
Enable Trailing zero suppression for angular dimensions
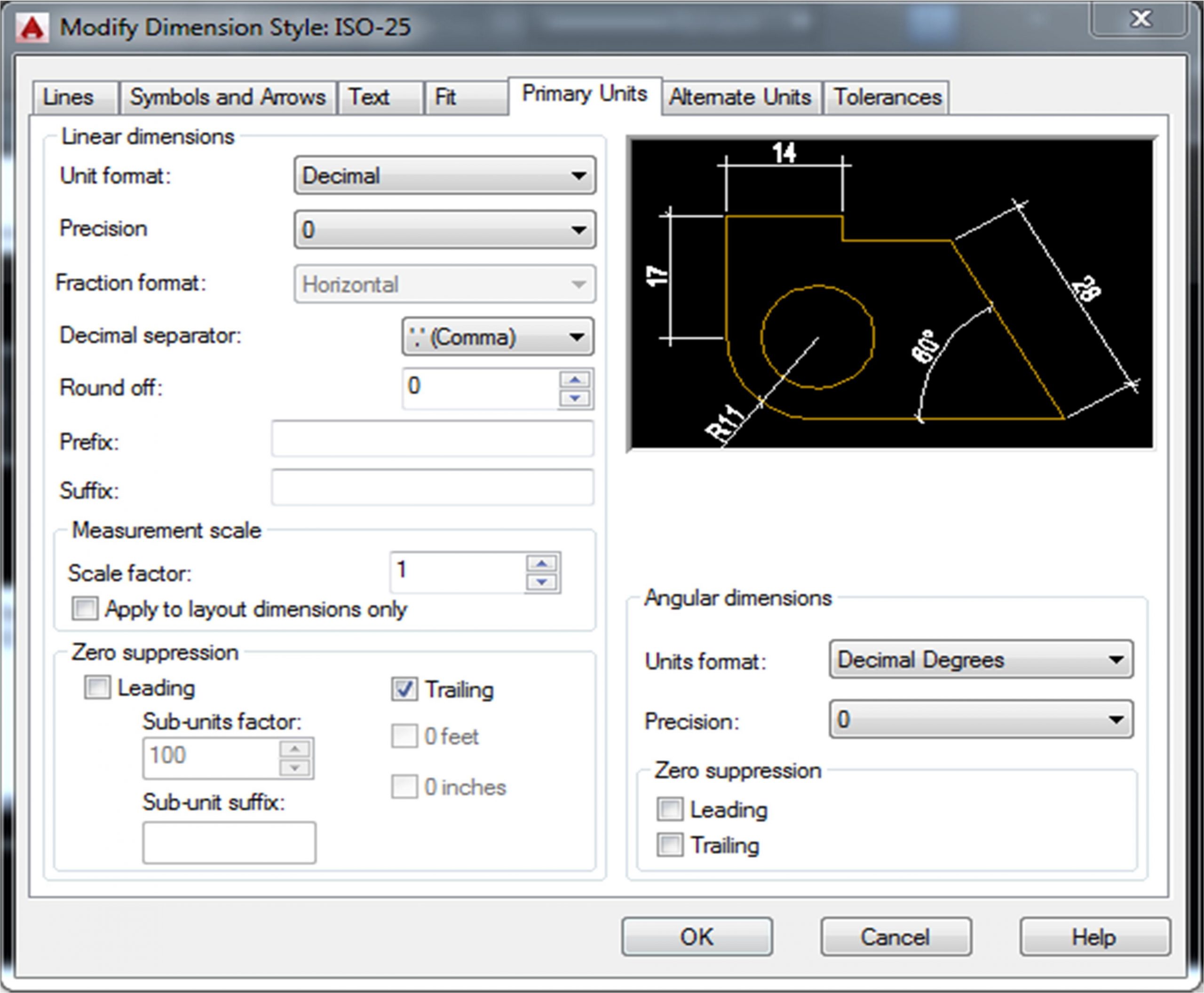(670, 844)
